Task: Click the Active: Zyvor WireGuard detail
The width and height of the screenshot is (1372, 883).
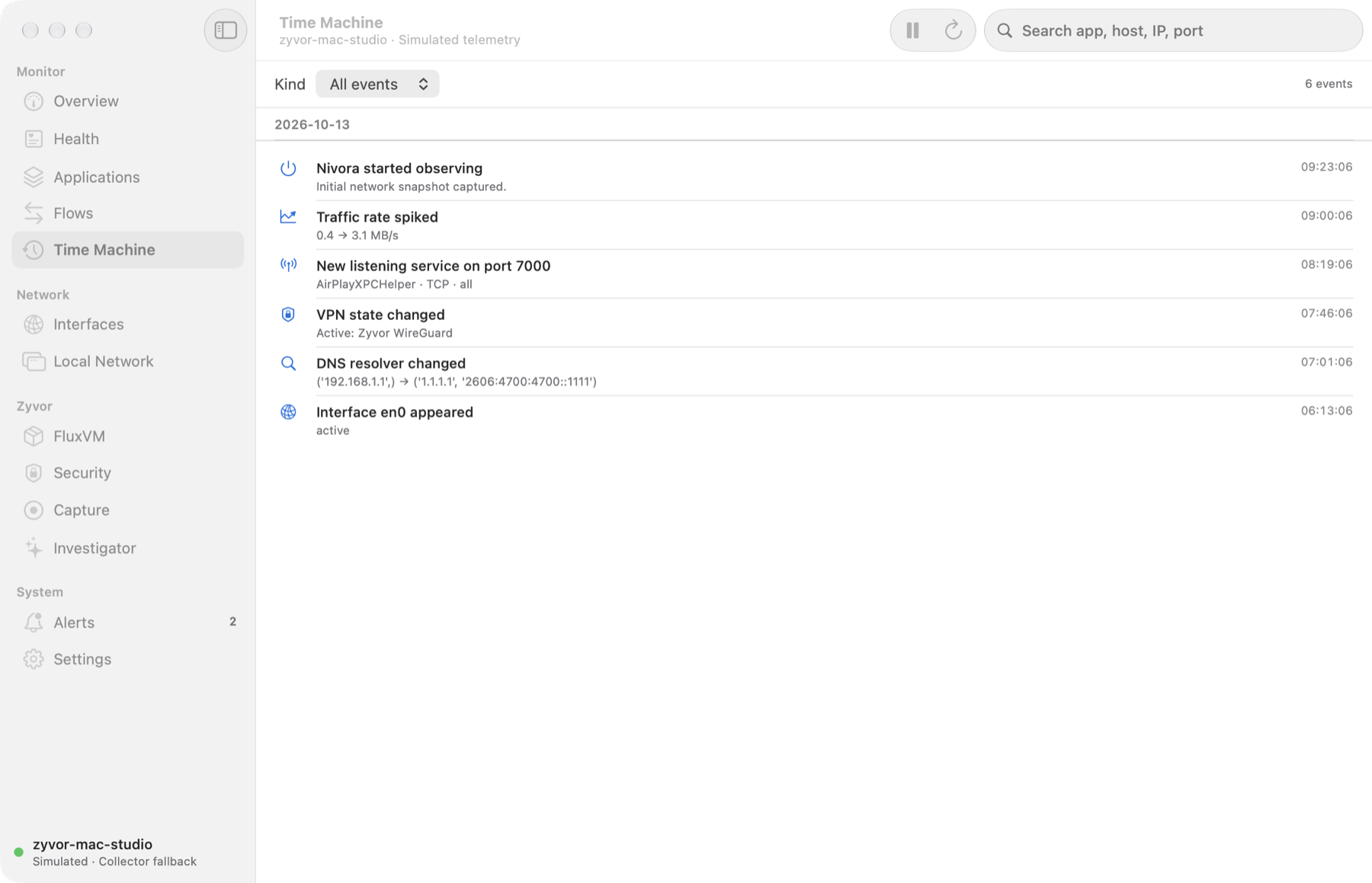Action: point(384,333)
